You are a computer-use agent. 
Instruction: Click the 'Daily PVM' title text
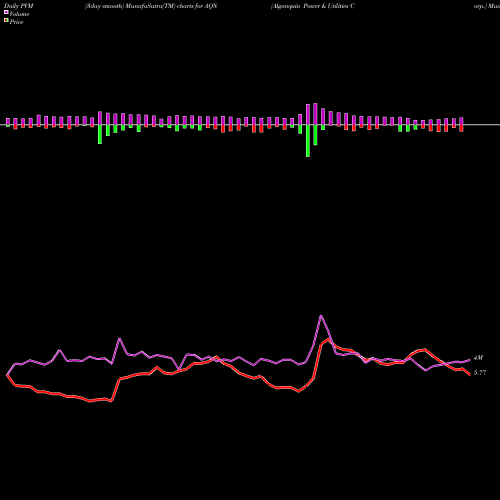(19, 6)
